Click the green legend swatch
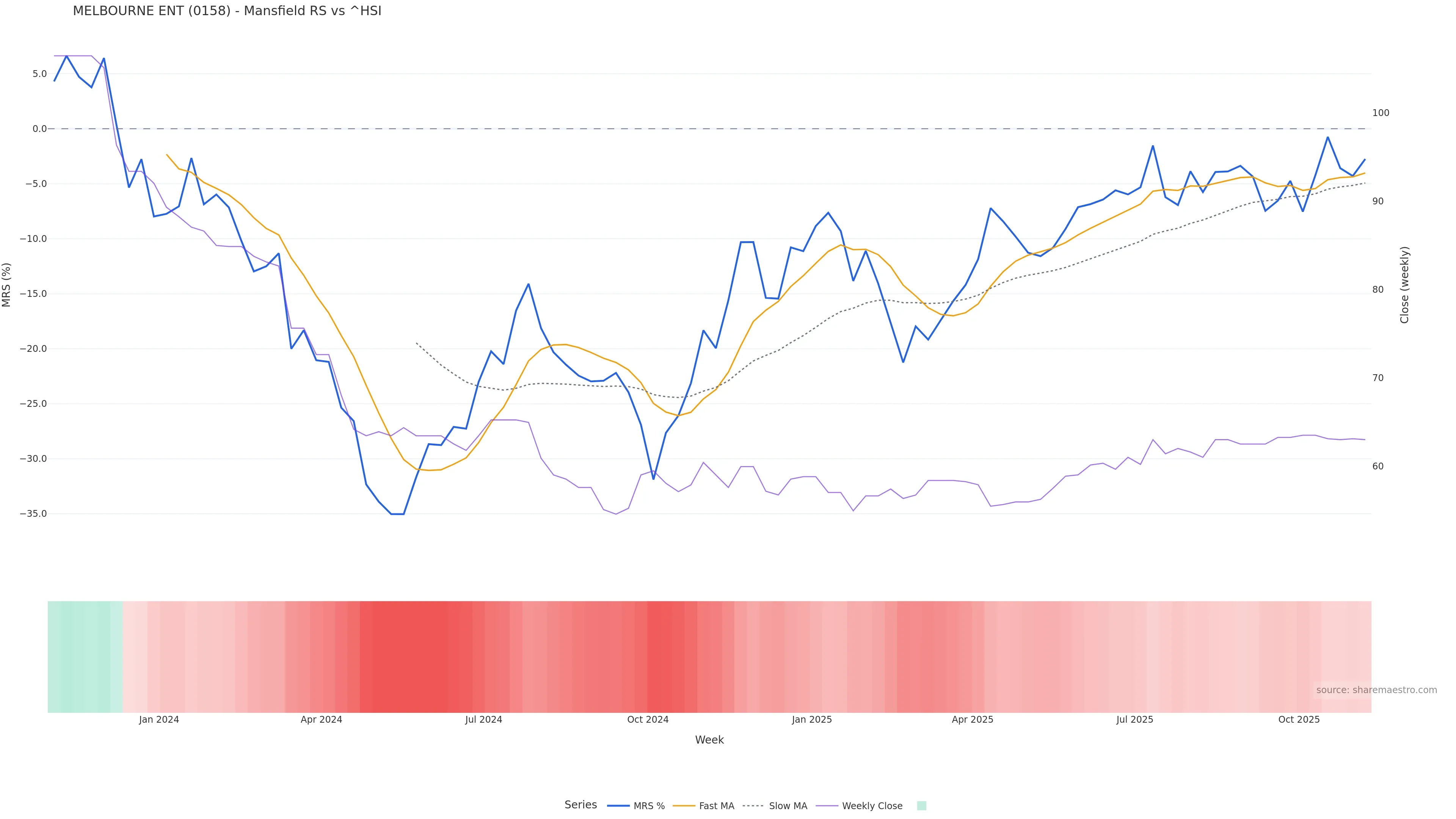The image size is (1456, 819). [921, 806]
